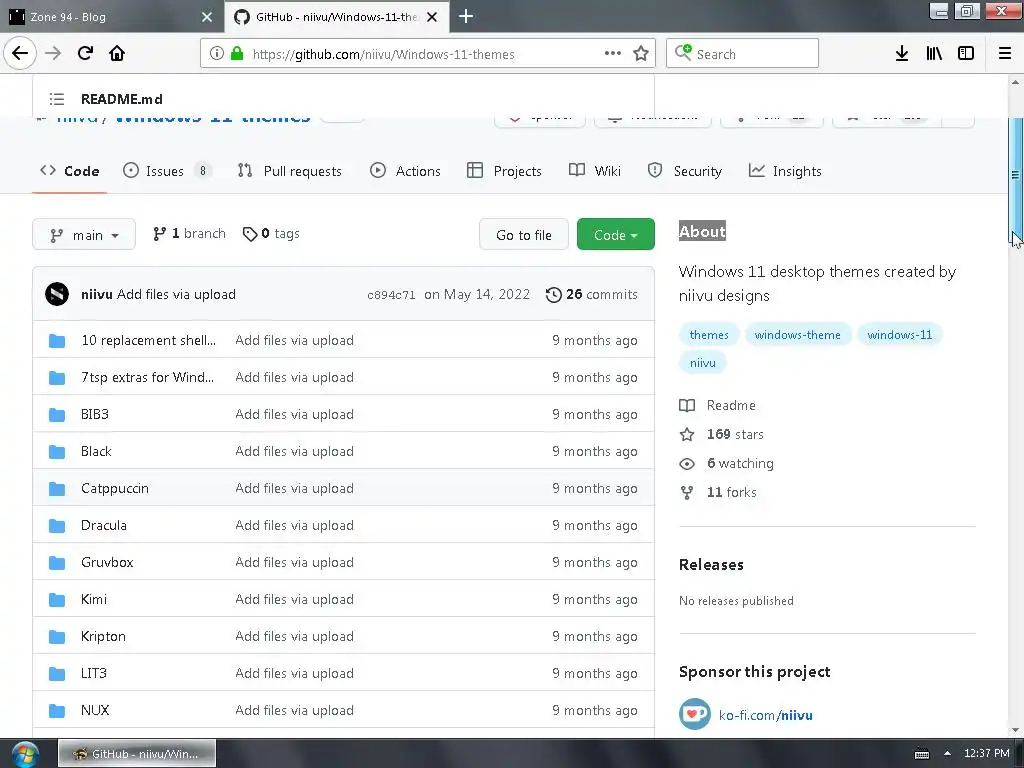Close the Zone 94 - Blog tab

207,17
